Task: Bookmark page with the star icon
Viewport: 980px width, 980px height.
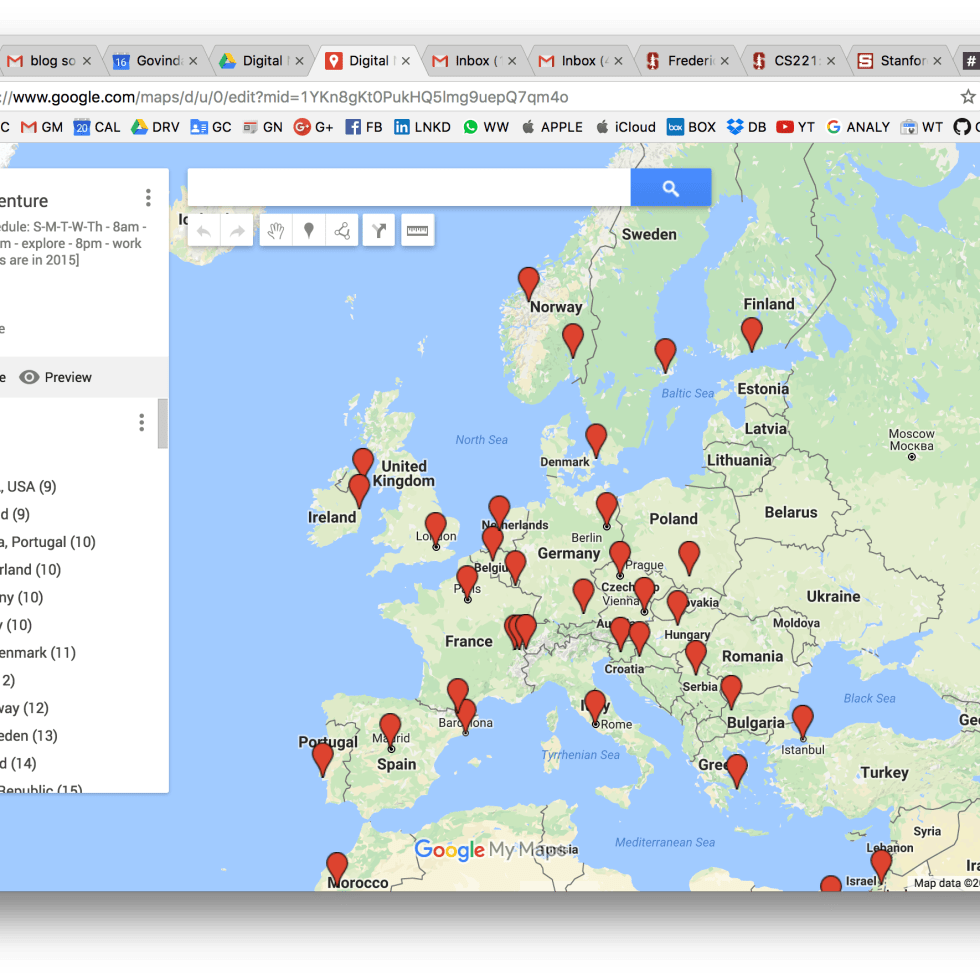Action: pos(967,97)
